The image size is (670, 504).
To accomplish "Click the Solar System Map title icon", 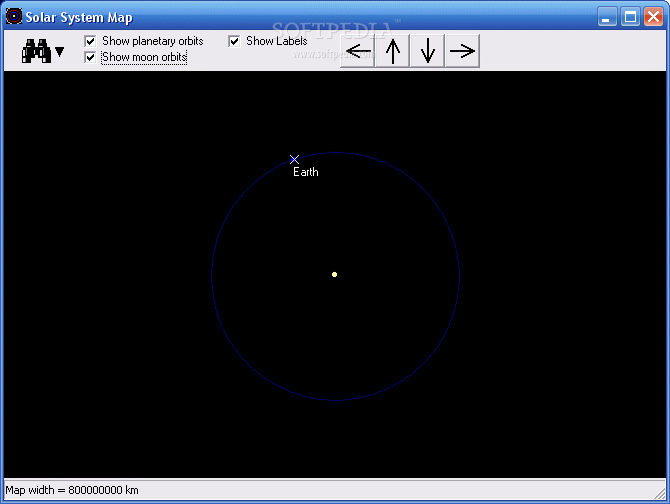I will (x=14, y=16).
